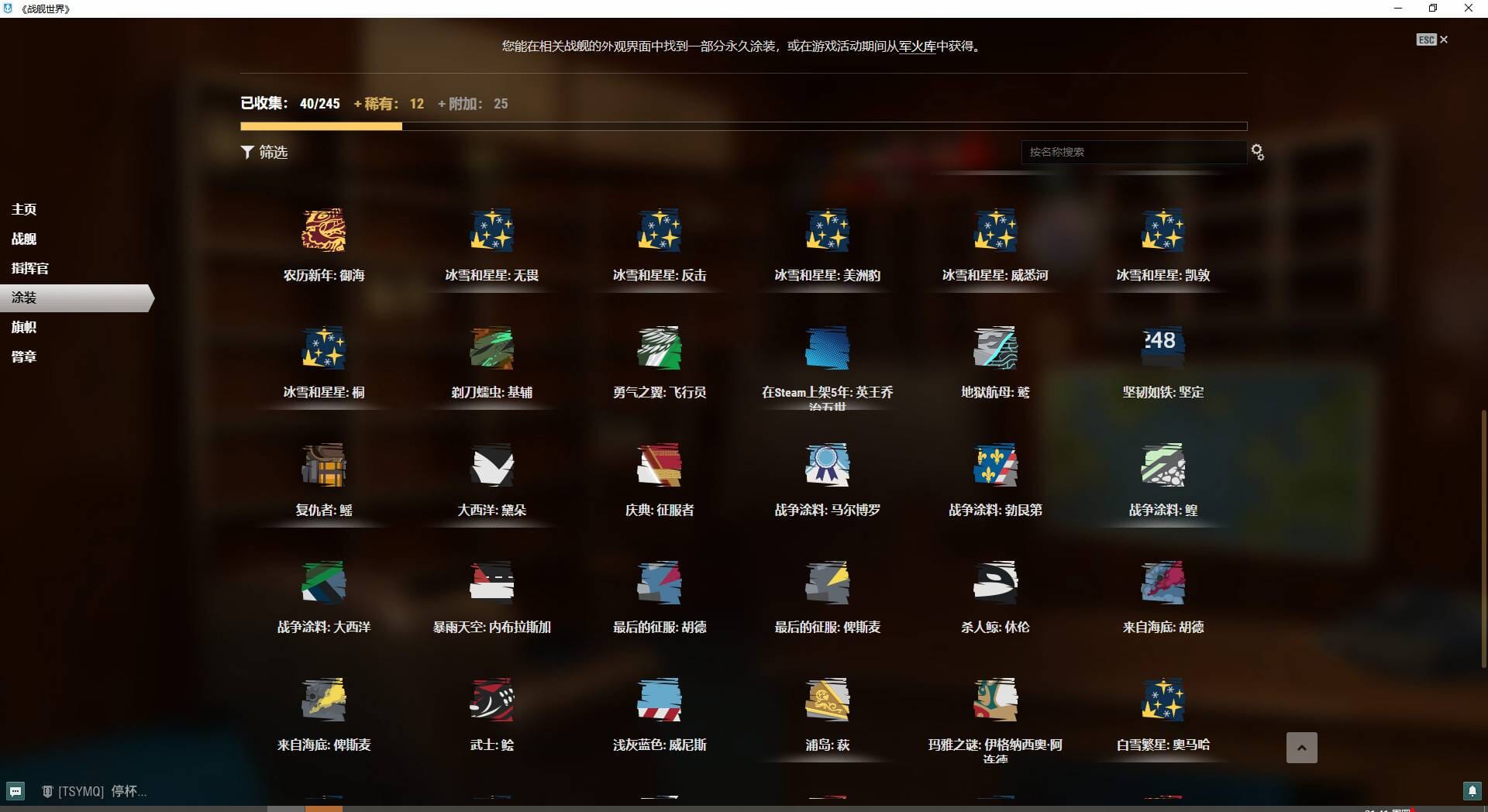The height and width of the screenshot is (812, 1488).
Task: Select the 武士: 鲶 camouflage icon
Action: [x=491, y=700]
